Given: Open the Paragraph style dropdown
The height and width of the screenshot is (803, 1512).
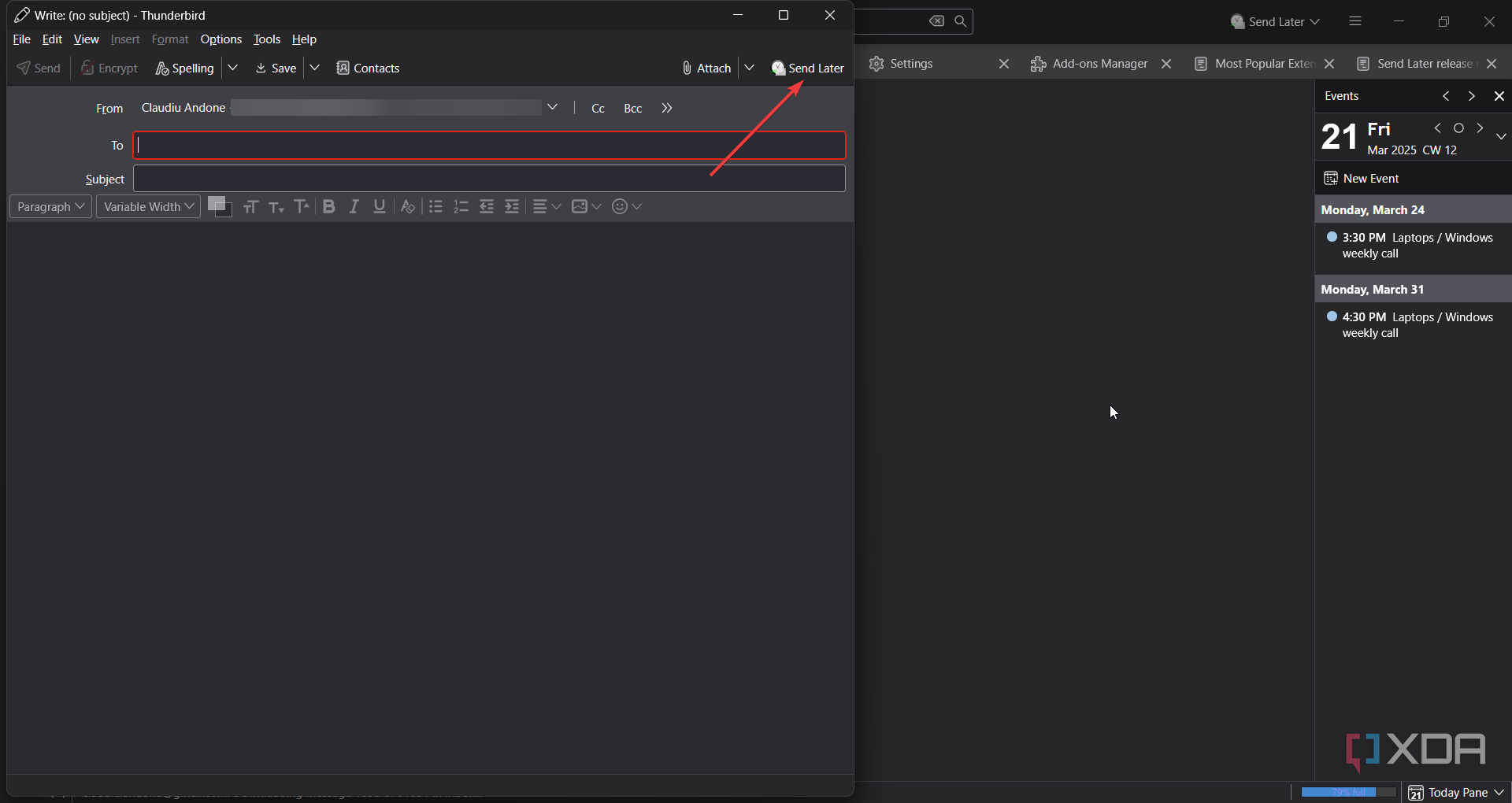Looking at the screenshot, I should 50,206.
